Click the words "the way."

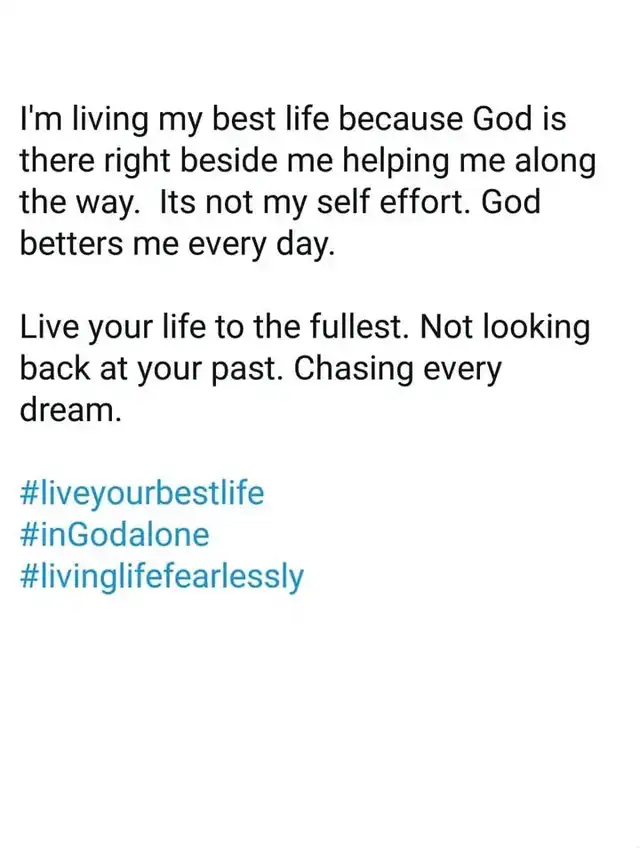pos(77,202)
